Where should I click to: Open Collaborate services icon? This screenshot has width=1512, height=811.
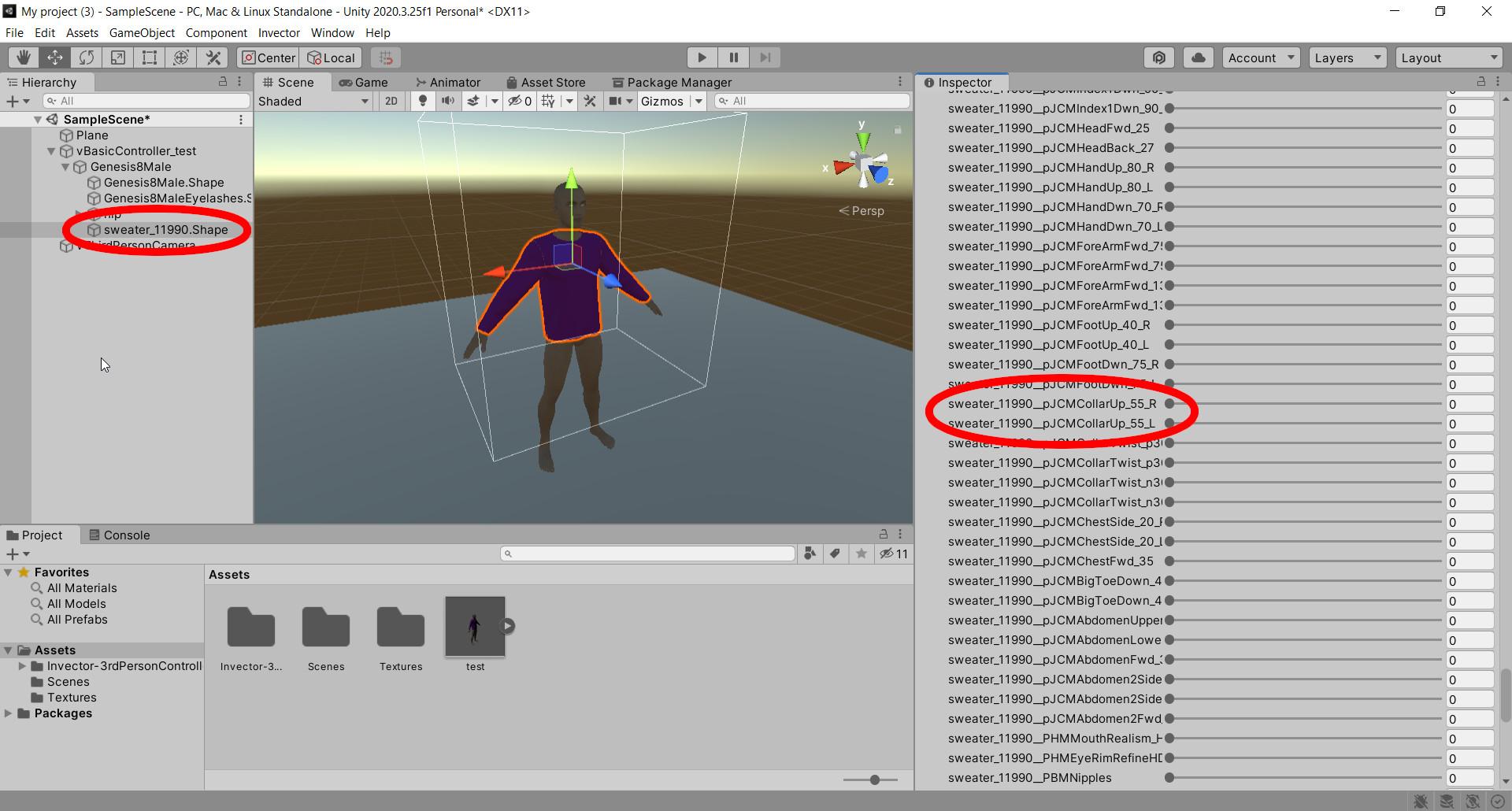coord(1159,57)
